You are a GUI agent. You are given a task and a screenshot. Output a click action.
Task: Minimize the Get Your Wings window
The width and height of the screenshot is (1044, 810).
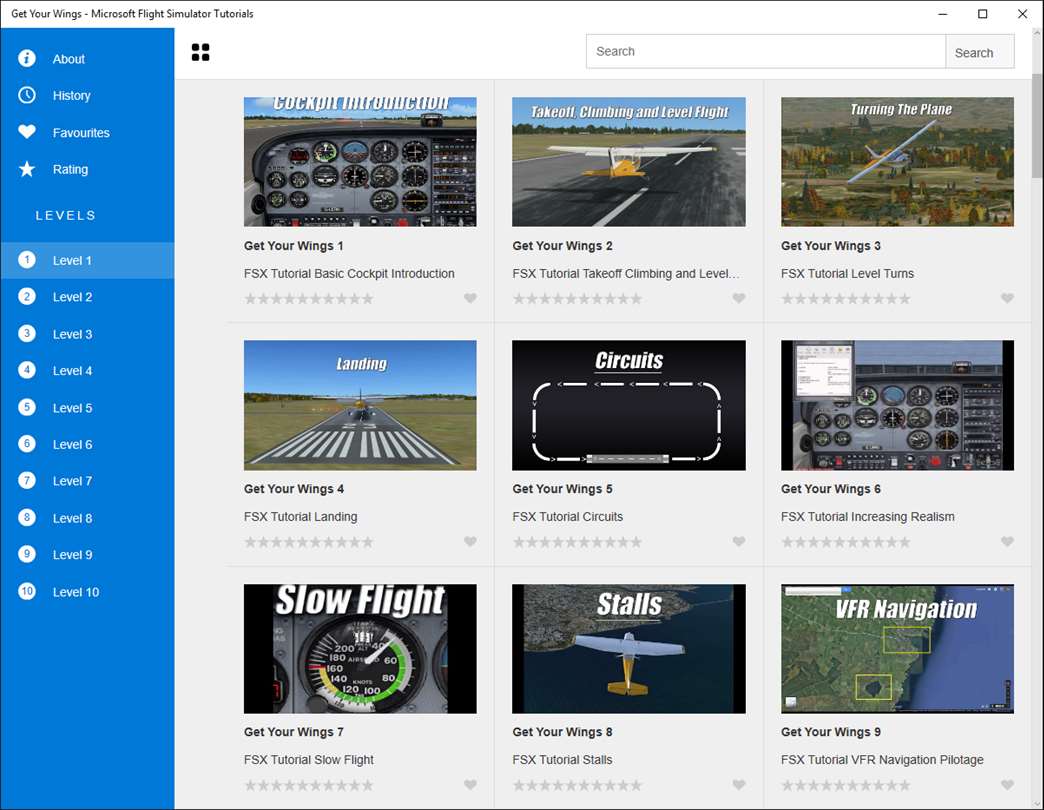(942, 14)
